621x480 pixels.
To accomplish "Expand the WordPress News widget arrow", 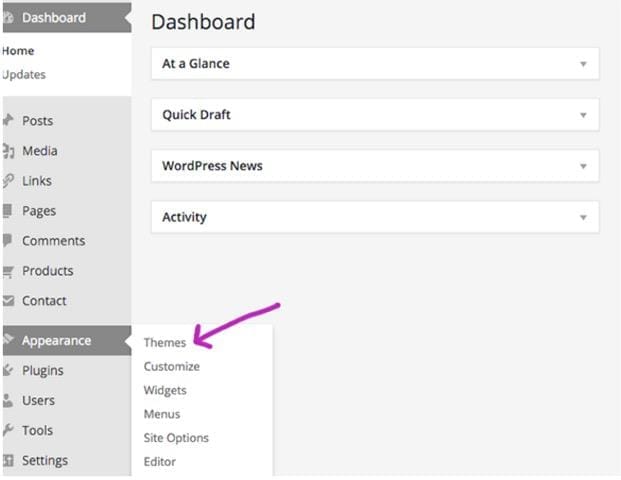I will [583, 166].
